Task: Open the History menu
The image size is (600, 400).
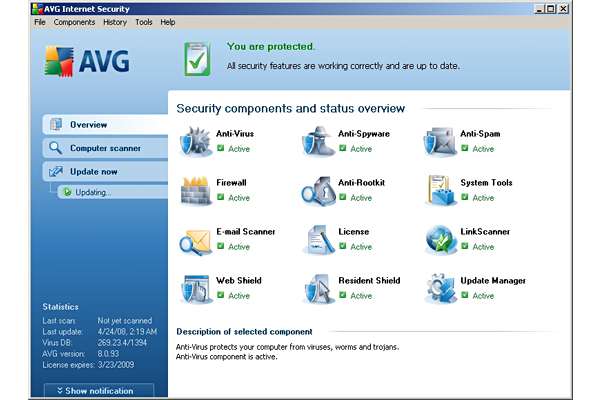Action: pos(115,22)
